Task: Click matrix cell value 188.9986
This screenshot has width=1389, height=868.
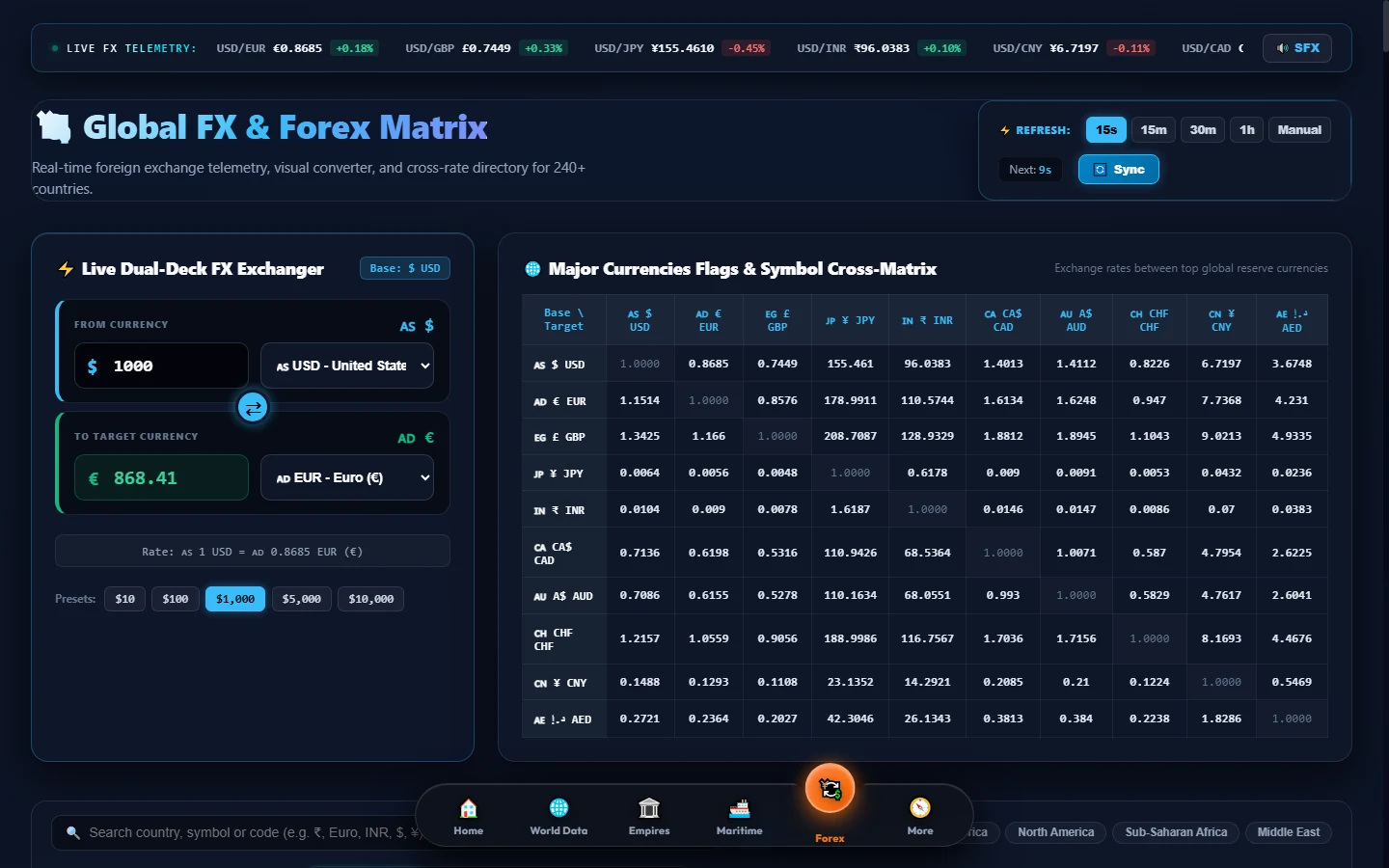Action: coord(850,638)
